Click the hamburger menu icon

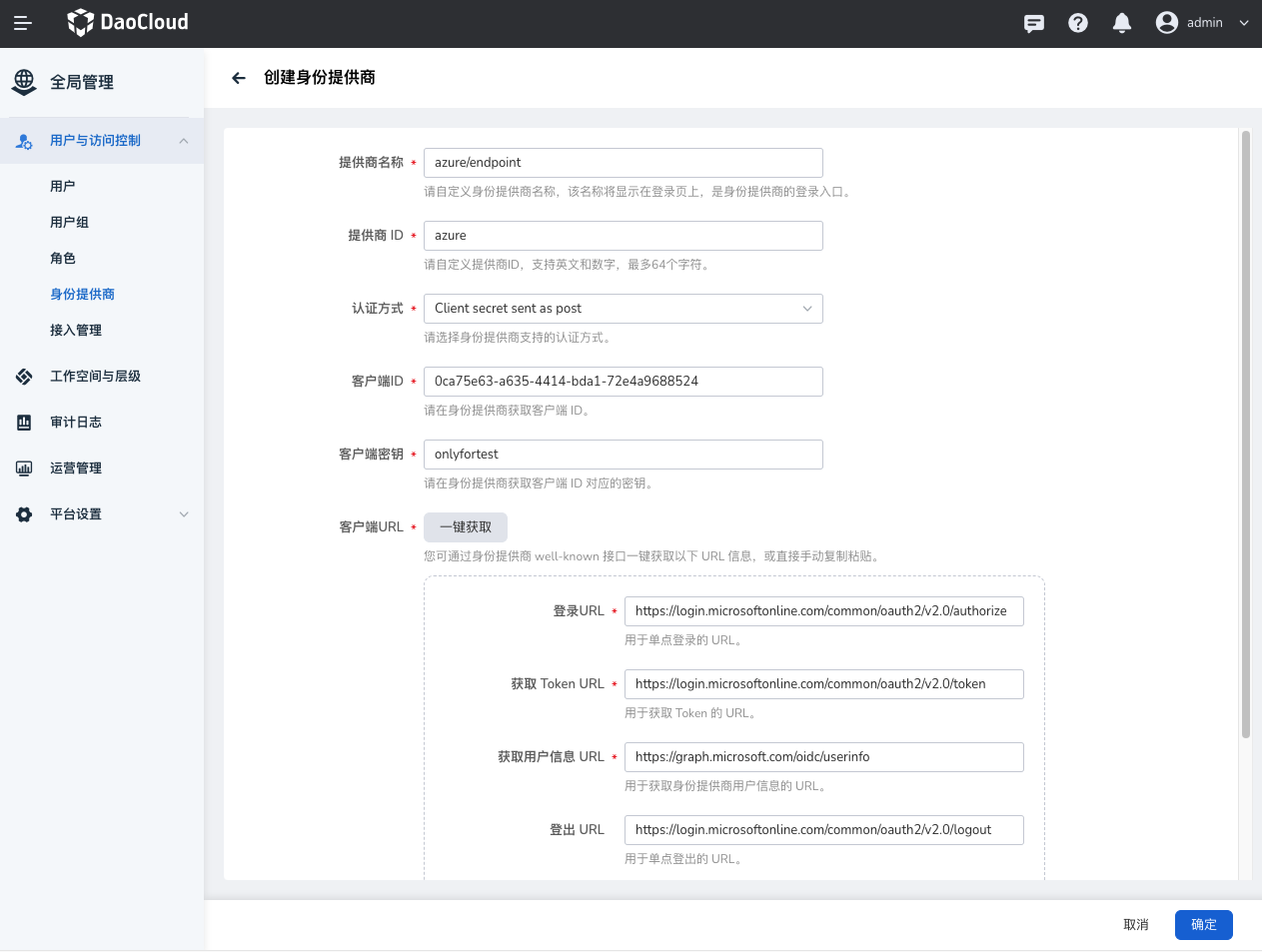[x=23, y=23]
